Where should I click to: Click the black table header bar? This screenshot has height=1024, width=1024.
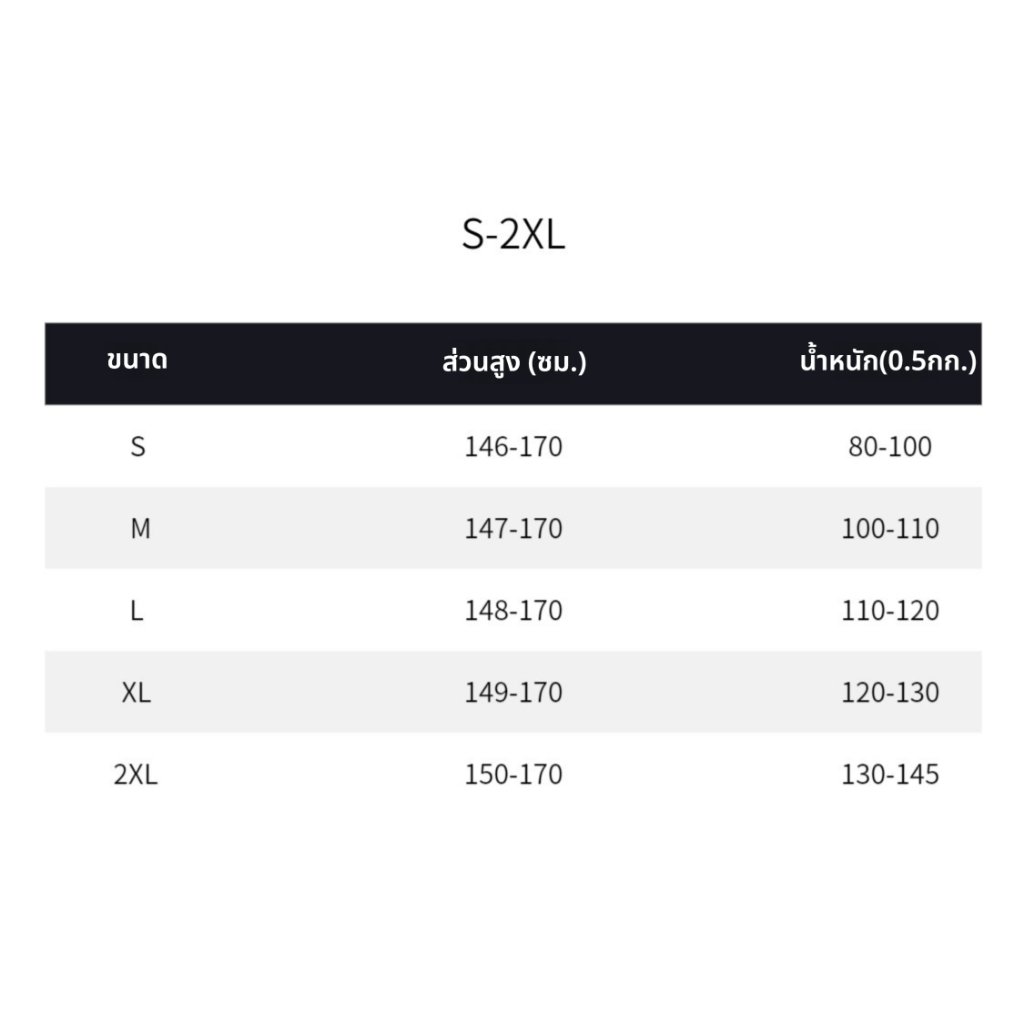coord(513,364)
